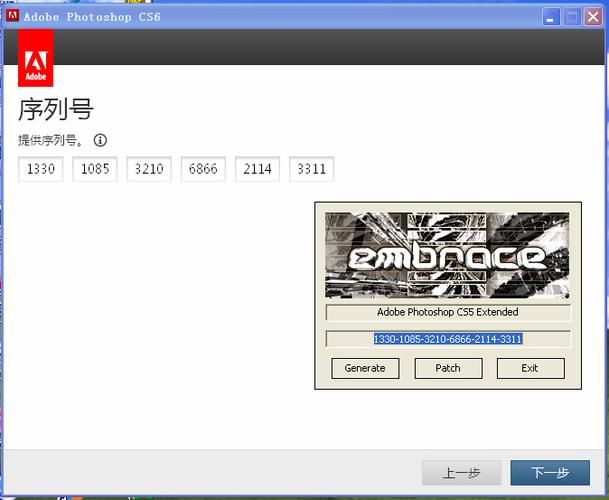This screenshot has height=500, width=609.
Task: Select the second serial field 1085
Action: click(x=95, y=169)
